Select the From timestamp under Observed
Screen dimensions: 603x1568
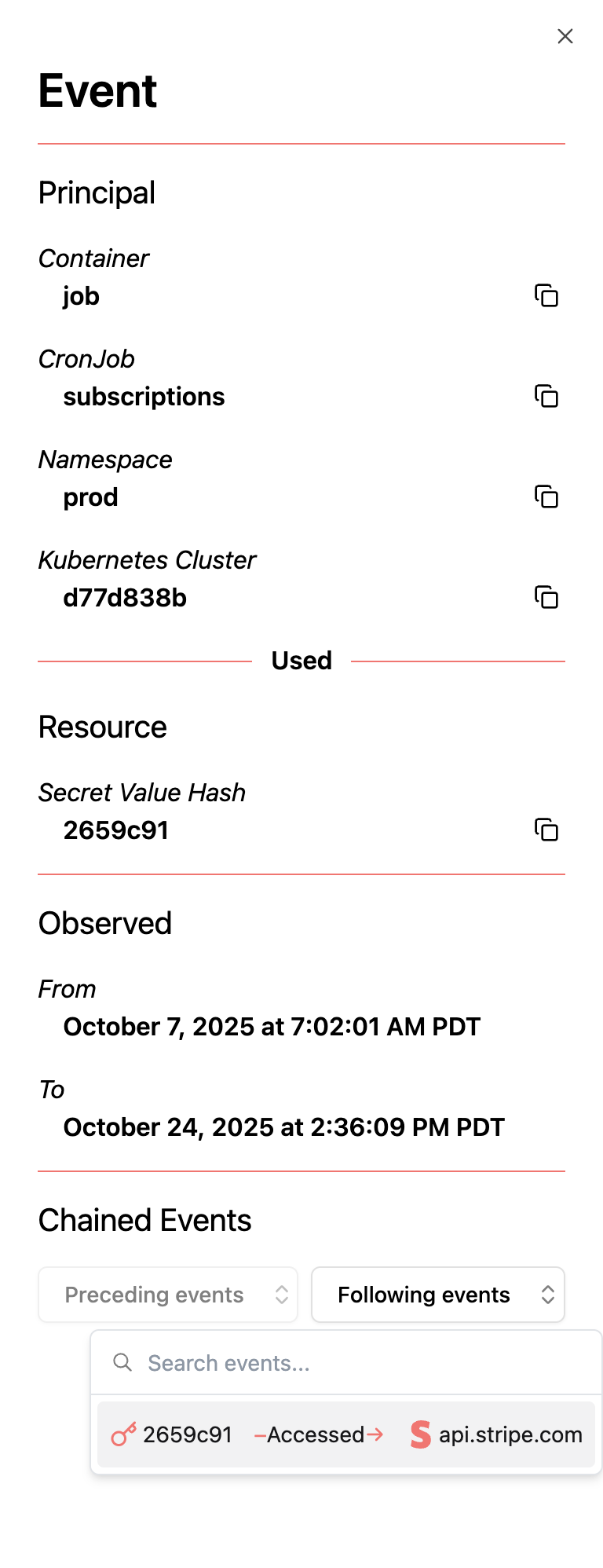272,1027
